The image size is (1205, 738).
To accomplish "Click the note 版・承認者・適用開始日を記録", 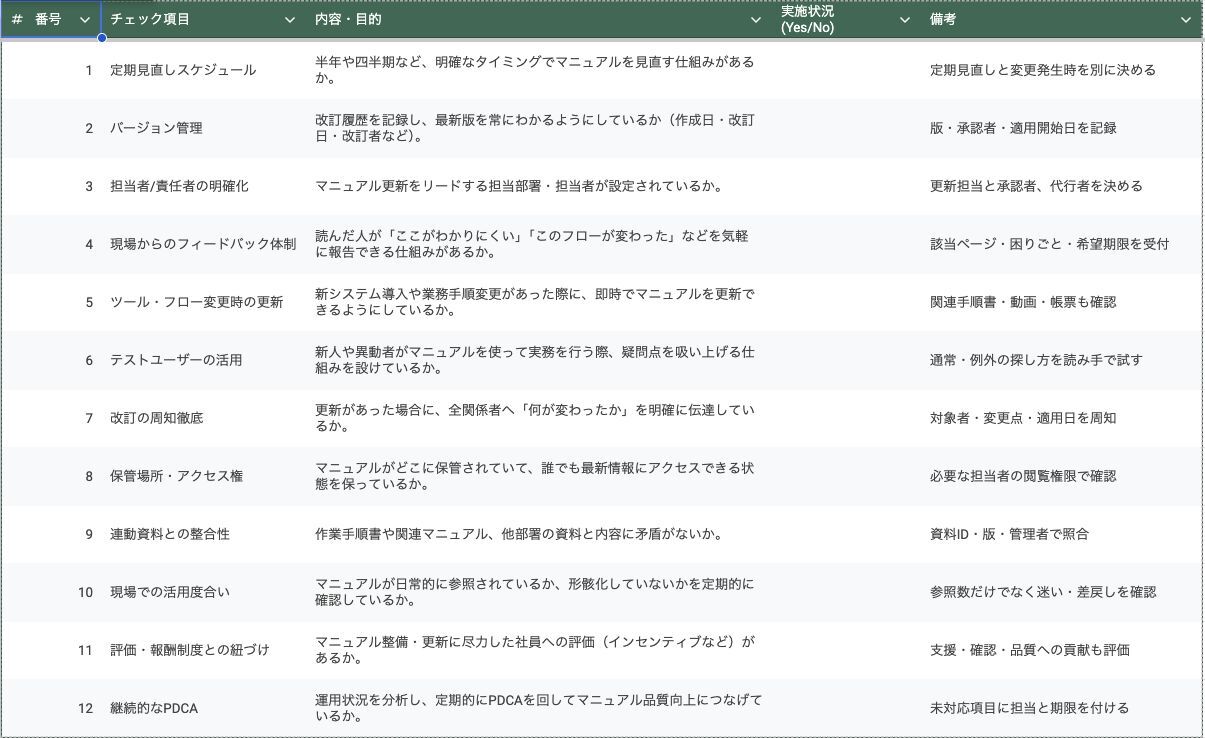I will pyautogui.click(x=1023, y=128).
